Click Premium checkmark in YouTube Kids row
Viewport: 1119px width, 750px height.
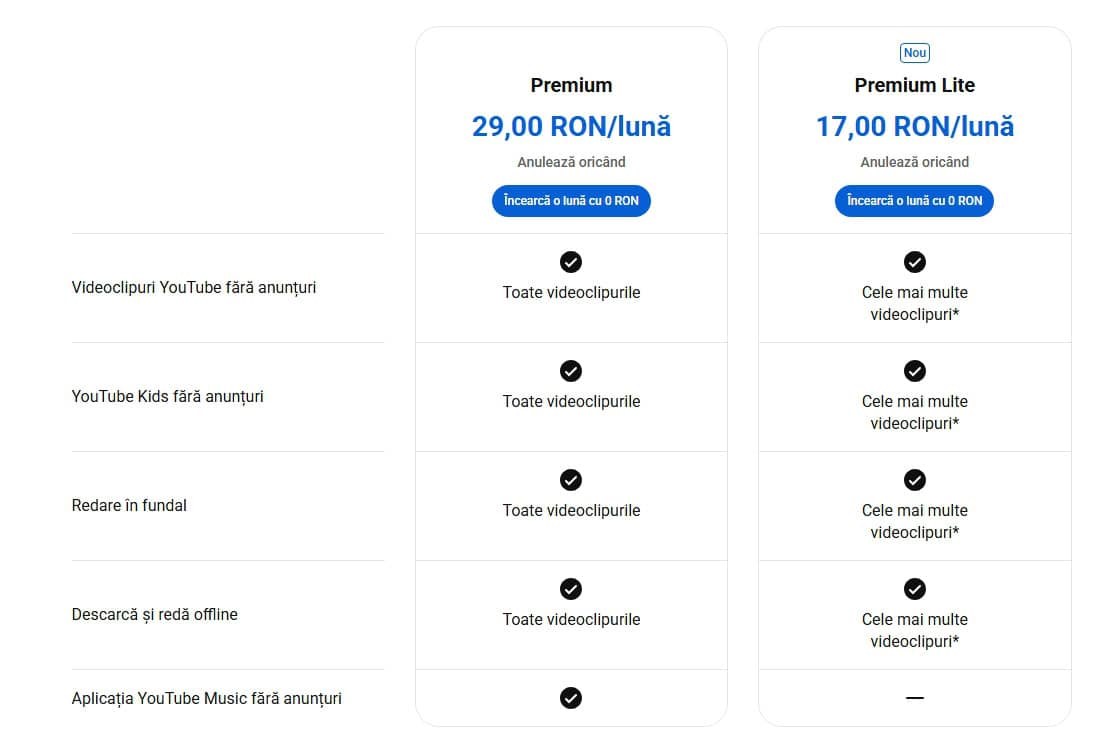click(570, 371)
